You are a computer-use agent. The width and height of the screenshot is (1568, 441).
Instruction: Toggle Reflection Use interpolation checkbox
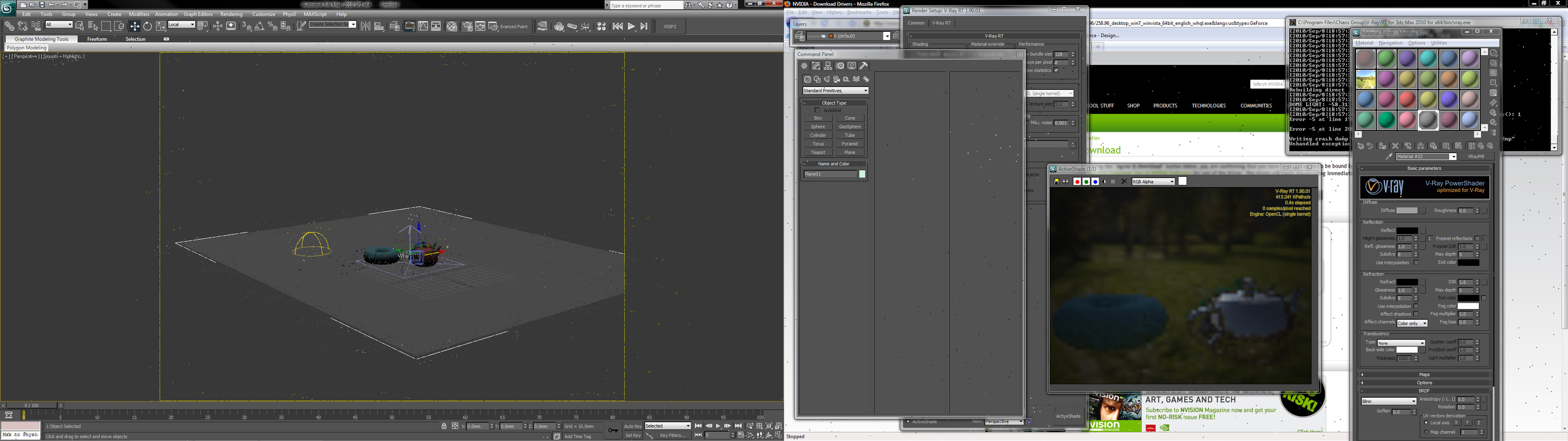pyautogui.click(x=1417, y=263)
